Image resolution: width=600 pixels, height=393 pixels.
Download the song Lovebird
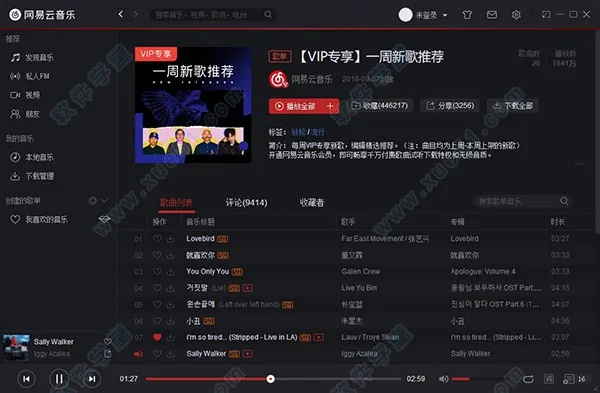pos(171,239)
